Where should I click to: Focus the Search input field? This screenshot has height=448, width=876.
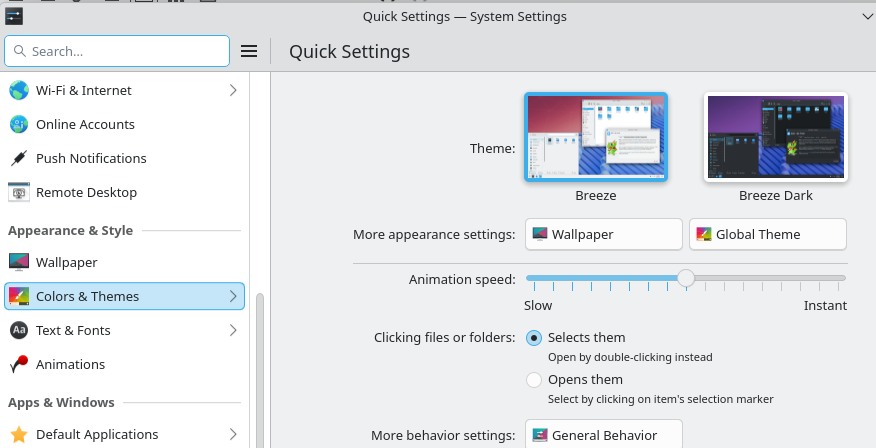tap(117, 51)
